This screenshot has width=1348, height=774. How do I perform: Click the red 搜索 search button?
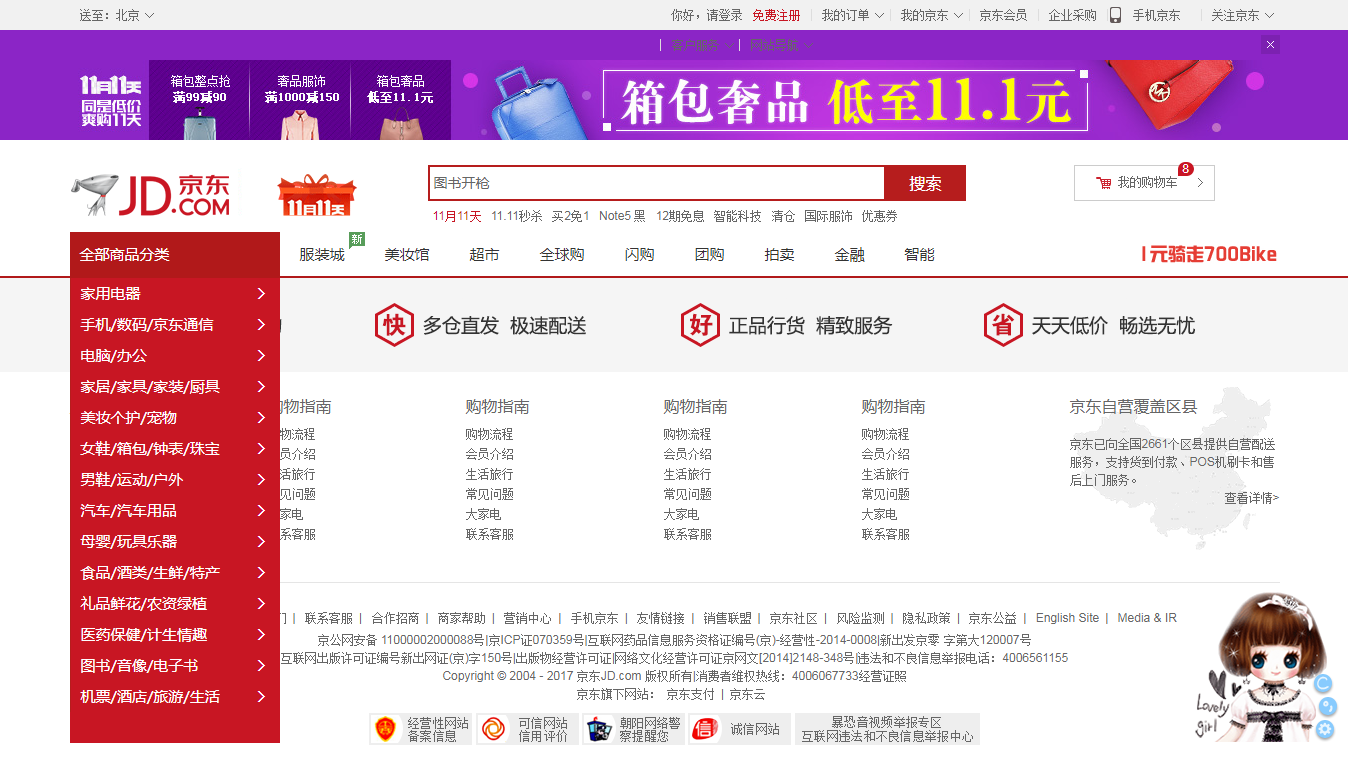pos(925,183)
